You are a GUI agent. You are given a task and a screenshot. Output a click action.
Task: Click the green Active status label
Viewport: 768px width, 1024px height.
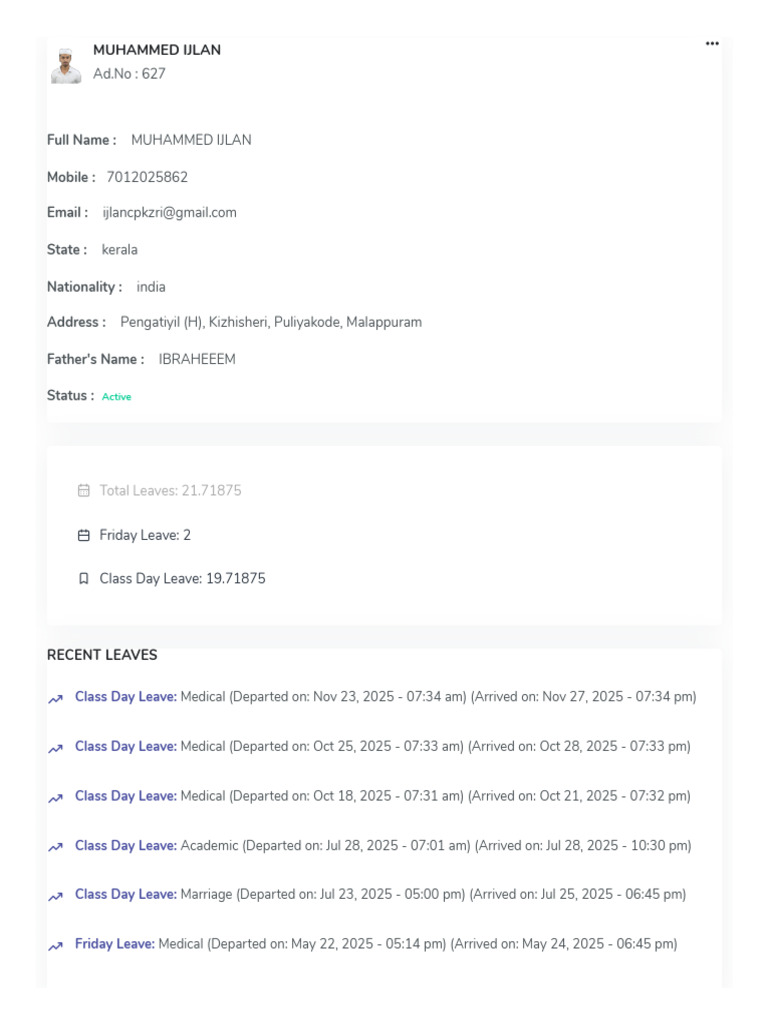116,397
